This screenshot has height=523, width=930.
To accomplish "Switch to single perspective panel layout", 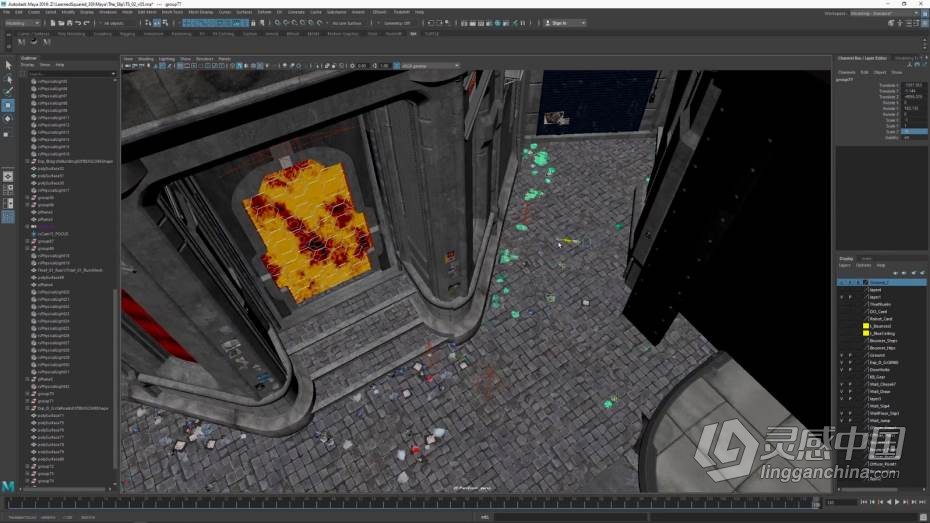I will (x=8, y=176).
